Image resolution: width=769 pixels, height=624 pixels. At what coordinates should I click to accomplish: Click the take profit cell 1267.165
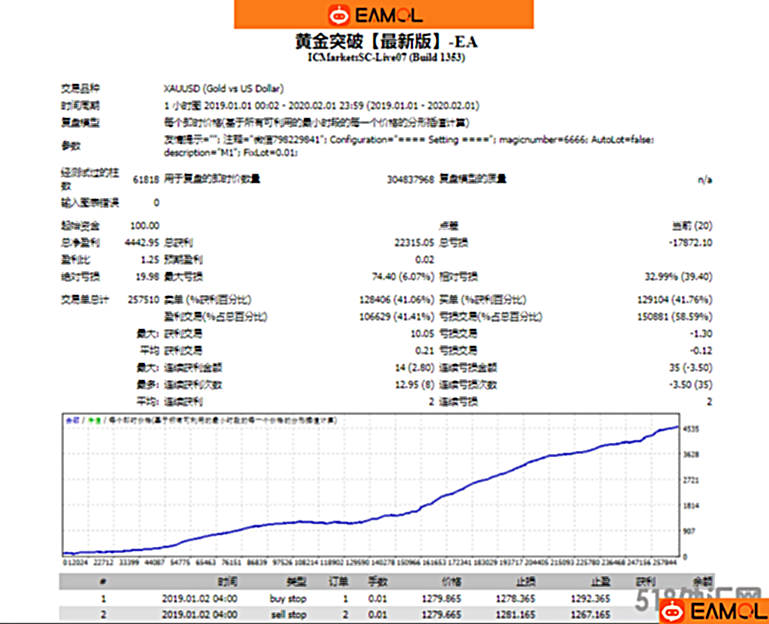tap(590, 615)
